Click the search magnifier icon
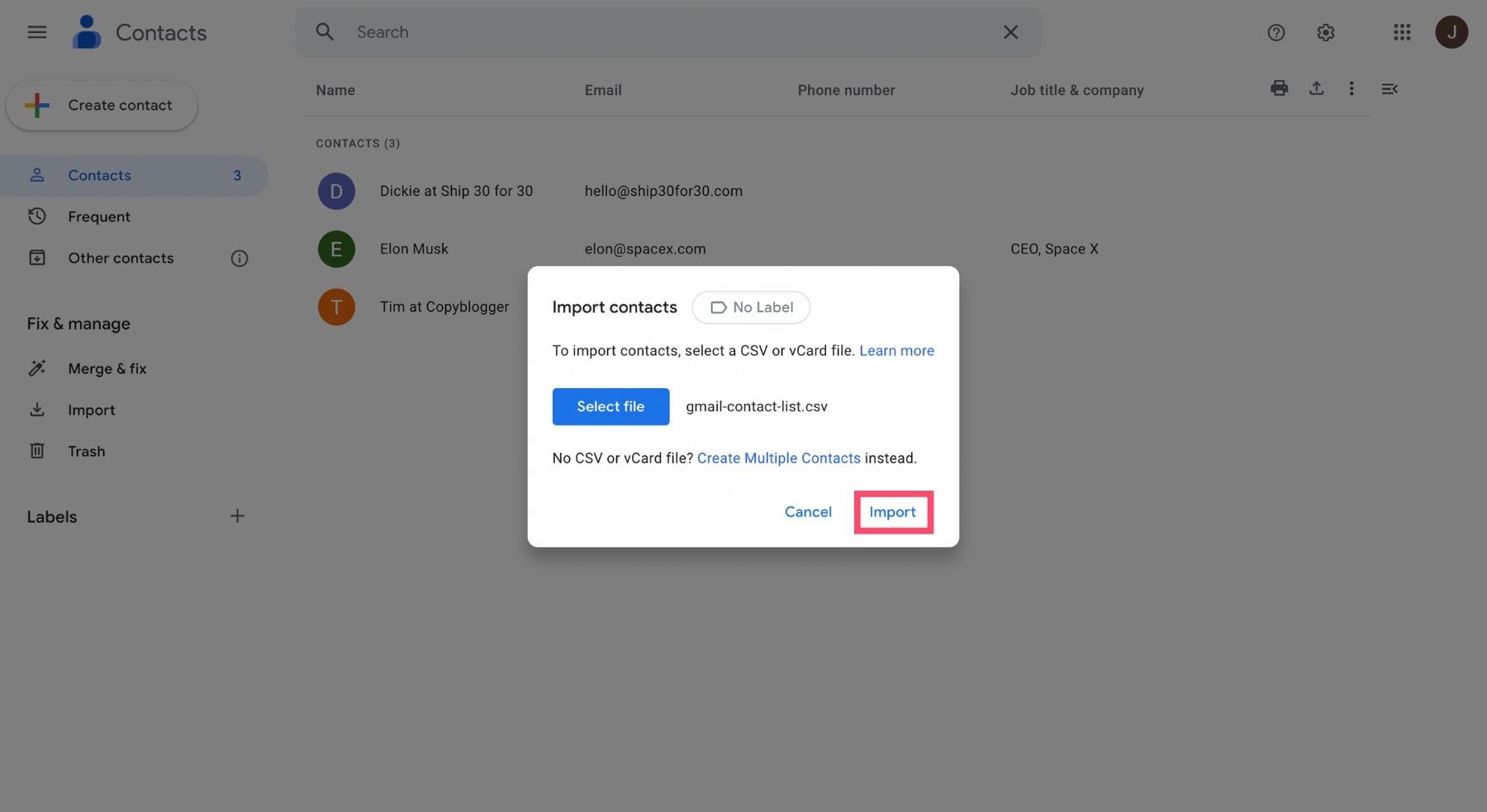Viewport: 1487px width, 812px height. click(x=325, y=32)
